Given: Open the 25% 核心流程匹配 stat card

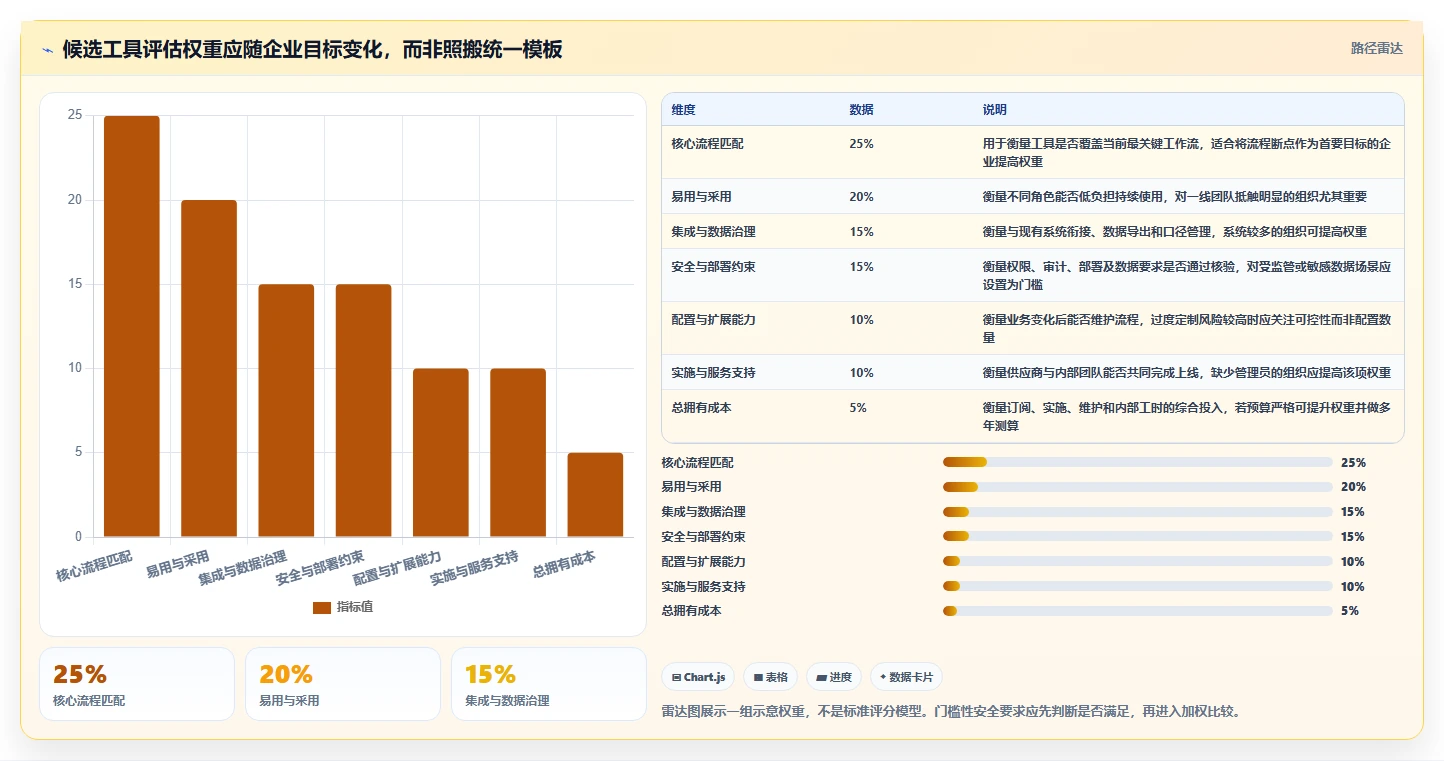Looking at the screenshot, I should [137, 684].
